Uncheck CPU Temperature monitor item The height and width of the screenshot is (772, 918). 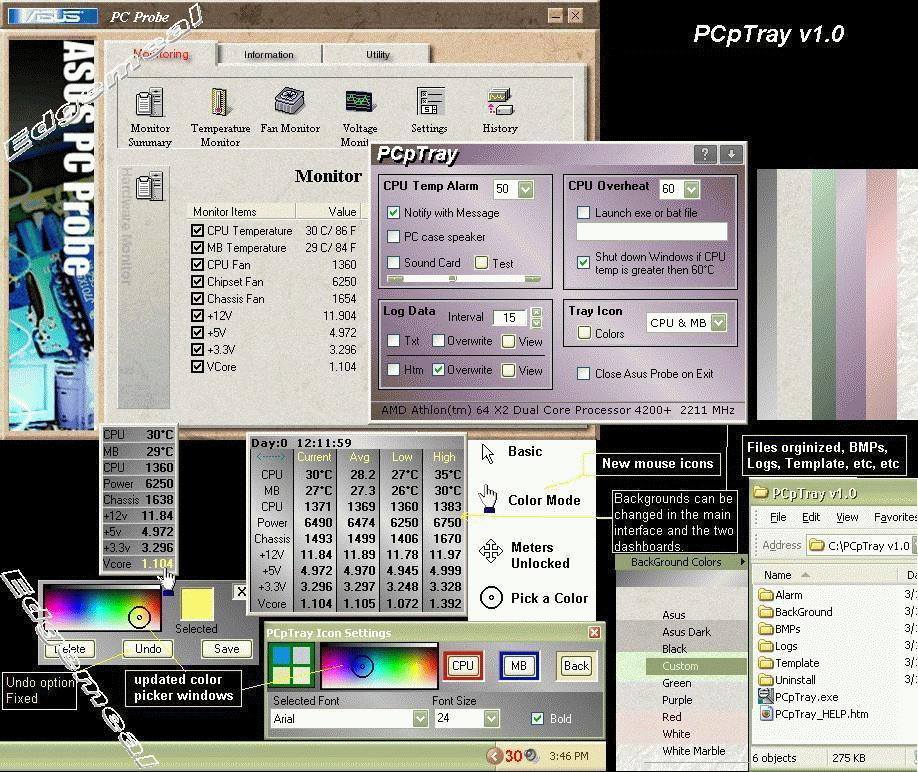[x=197, y=231]
